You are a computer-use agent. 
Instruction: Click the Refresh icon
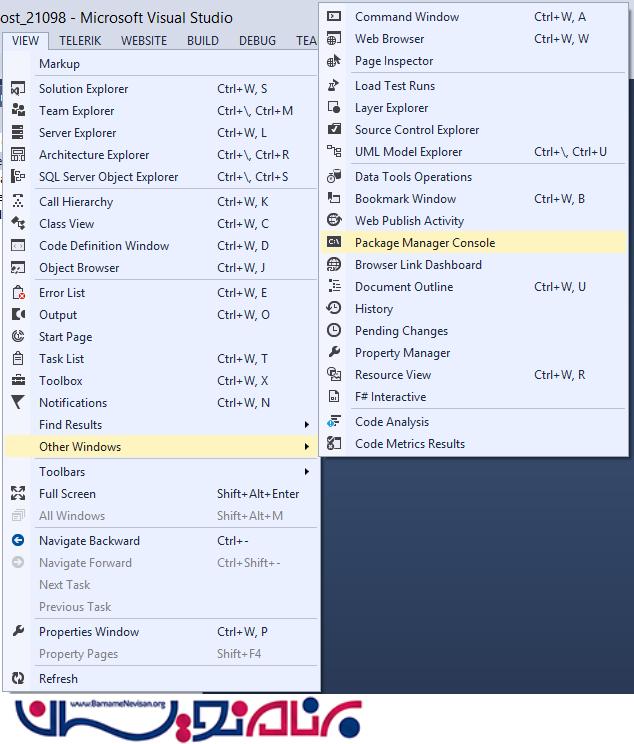click(17, 679)
